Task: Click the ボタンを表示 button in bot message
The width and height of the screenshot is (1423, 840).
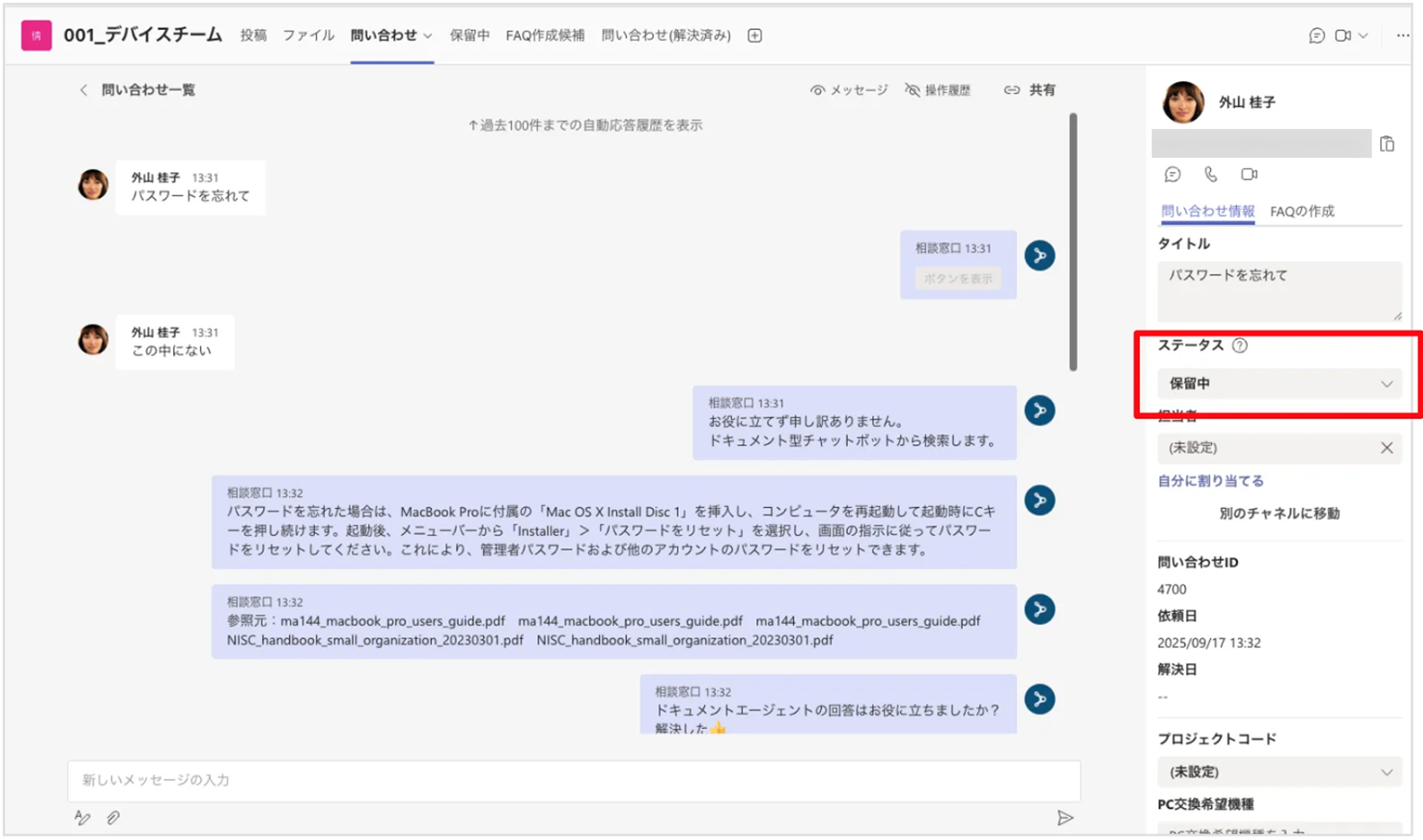Action: click(958, 279)
